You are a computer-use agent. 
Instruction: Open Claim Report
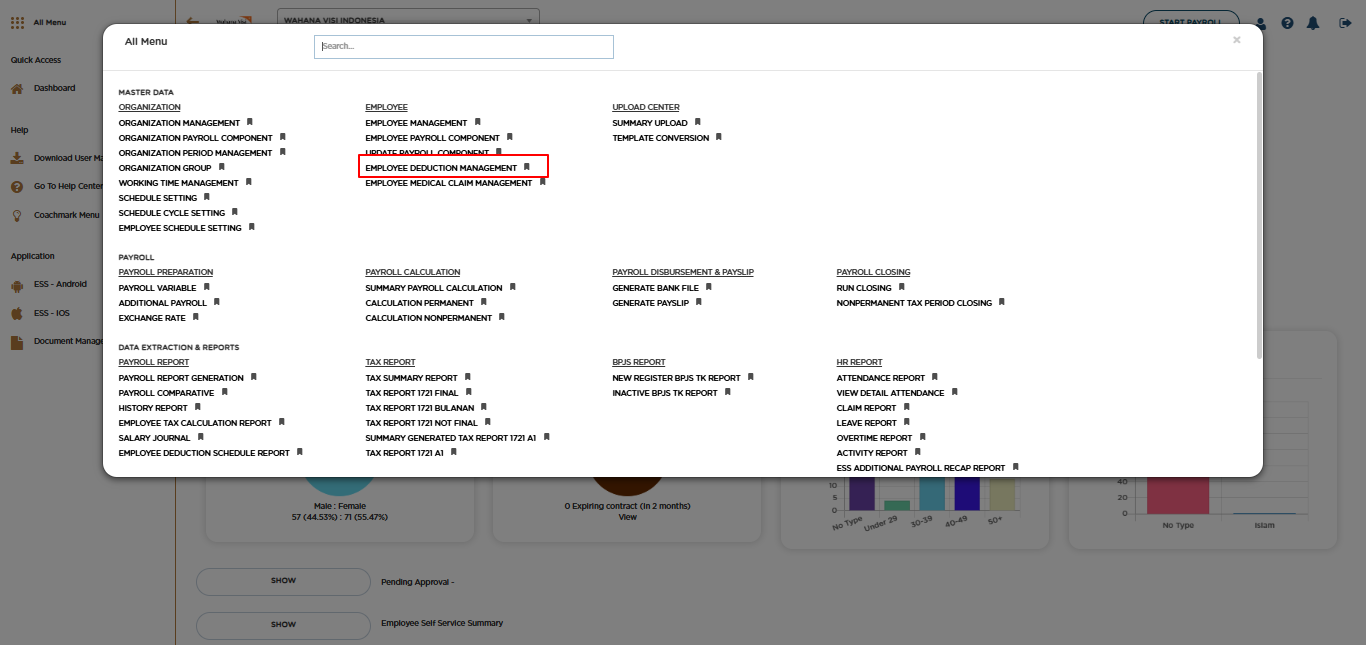[866, 408]
